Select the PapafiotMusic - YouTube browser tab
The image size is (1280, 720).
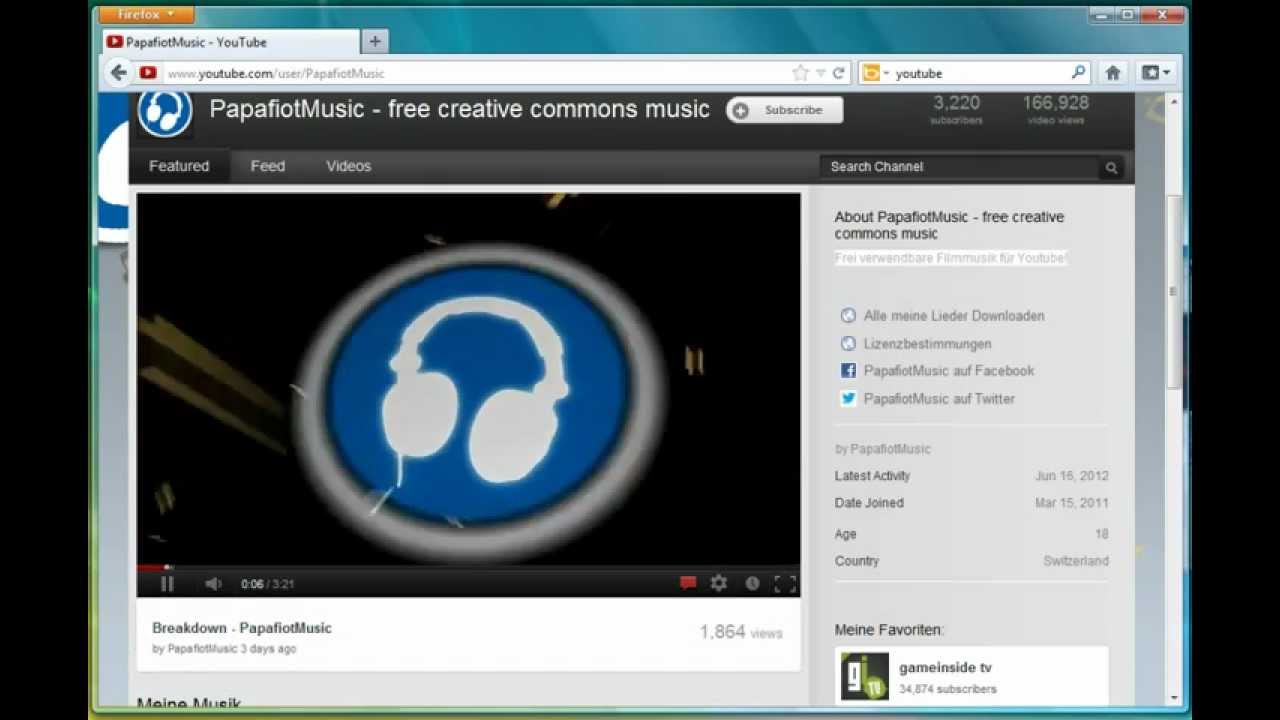click(x=230, y=42)
